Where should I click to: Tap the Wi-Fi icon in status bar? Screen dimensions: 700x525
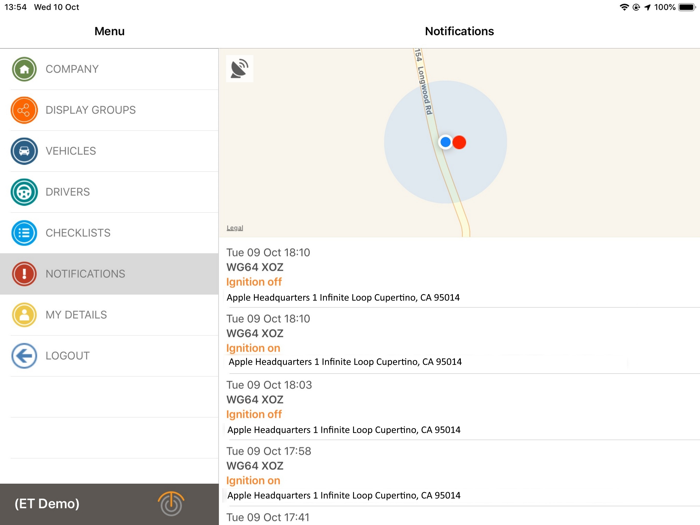(624, 7)
